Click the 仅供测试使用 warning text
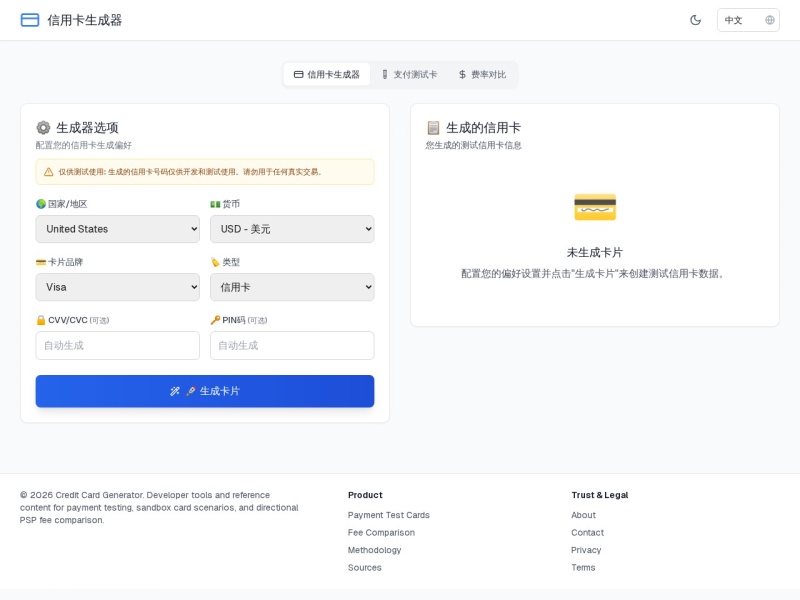 pyautogui.click(x=190, y=172)
